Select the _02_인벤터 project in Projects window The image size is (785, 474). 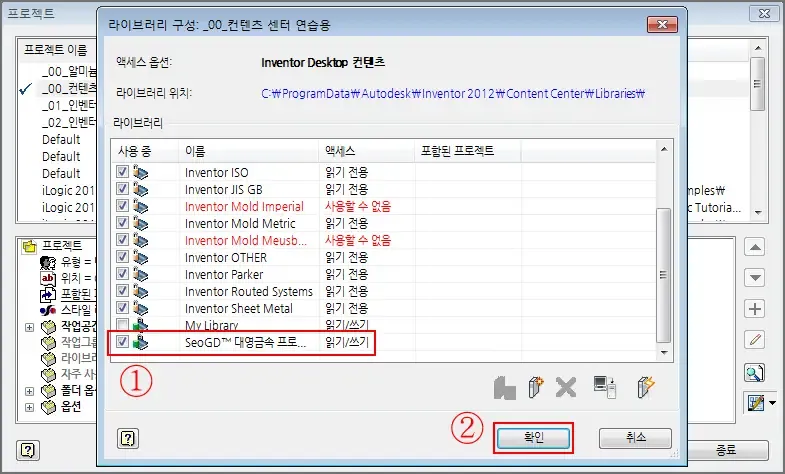click(69, 123)
